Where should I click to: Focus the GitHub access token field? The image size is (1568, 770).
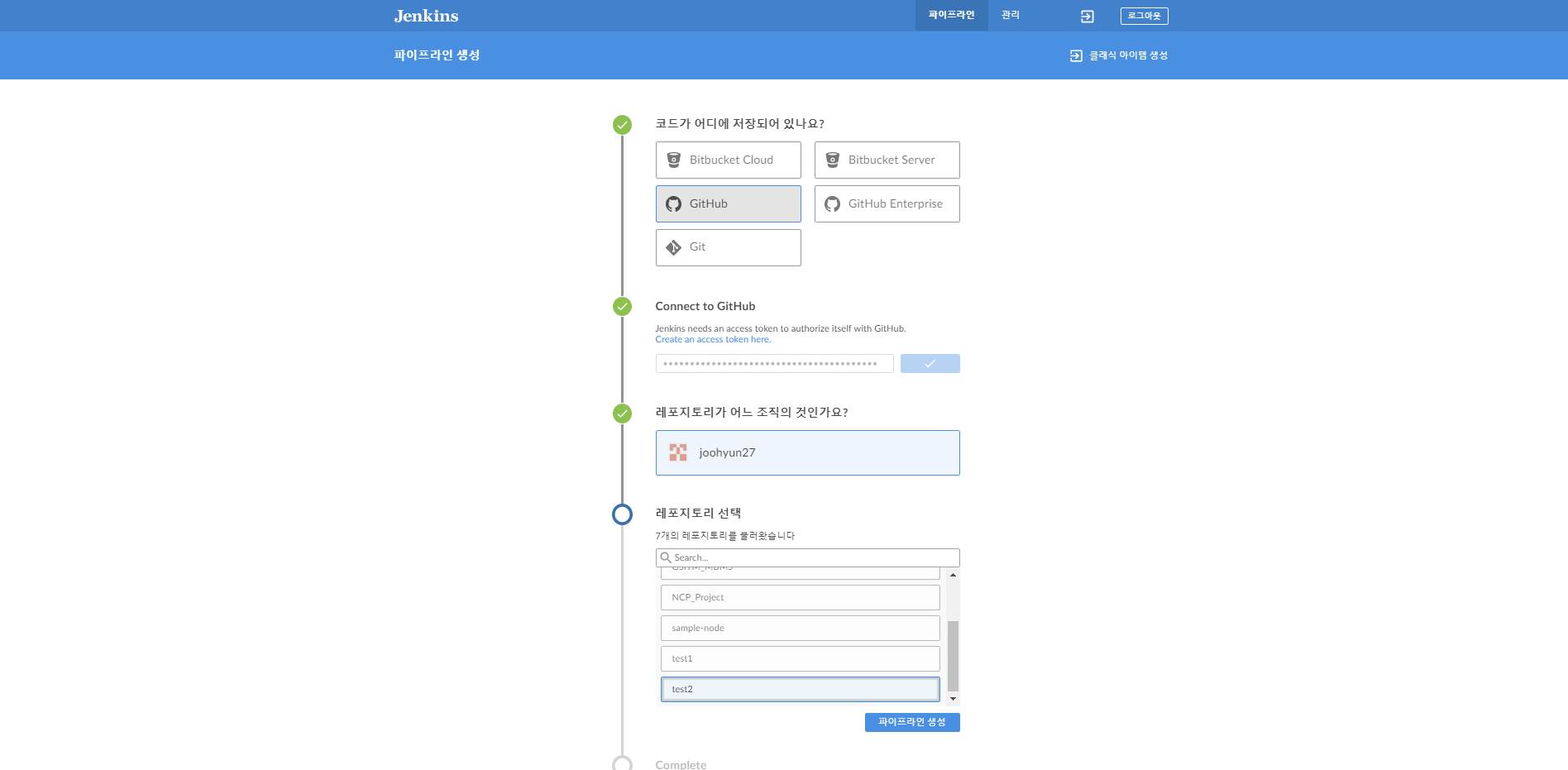click(x=774, y=363)
